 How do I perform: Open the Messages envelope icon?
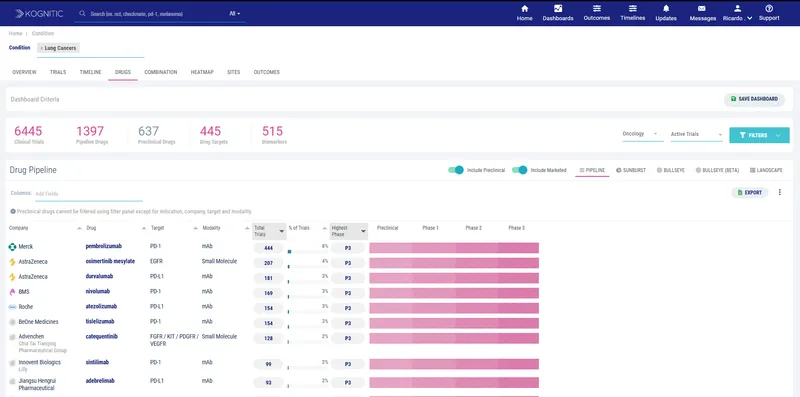pos(702,9)
